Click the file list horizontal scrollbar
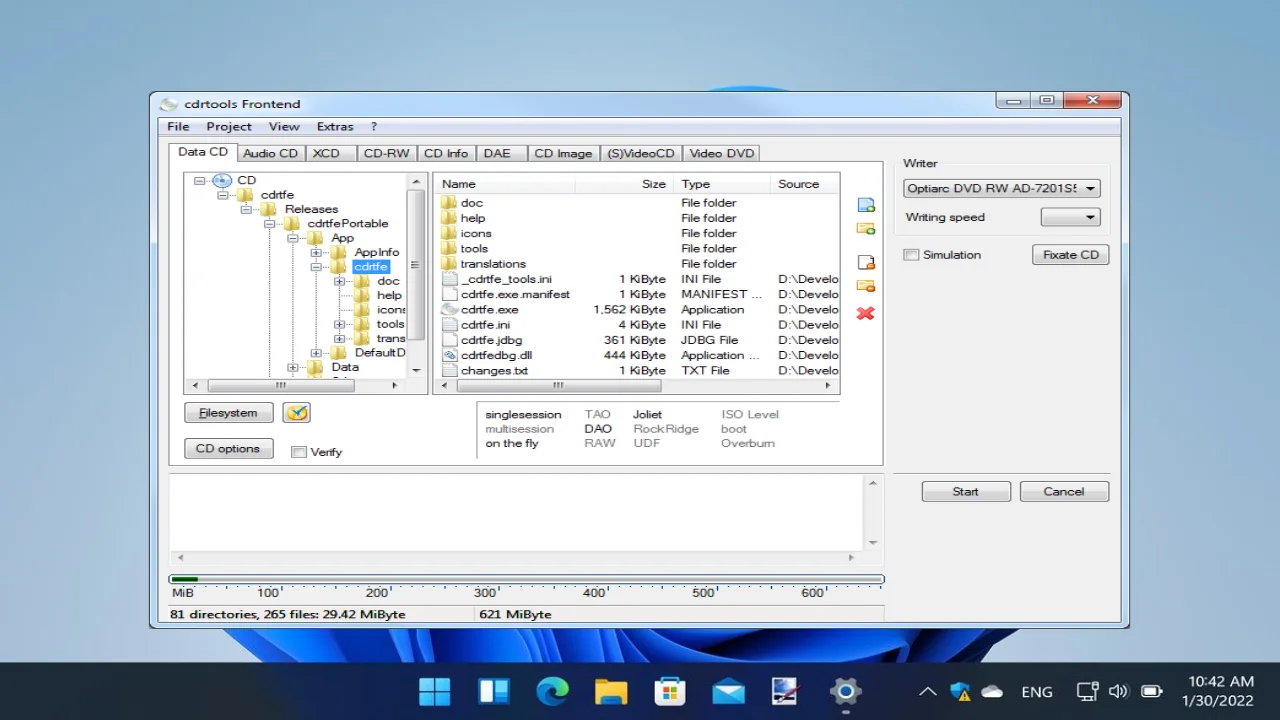The height and width of the screenshot is (720, 1280). coord(636,385)
